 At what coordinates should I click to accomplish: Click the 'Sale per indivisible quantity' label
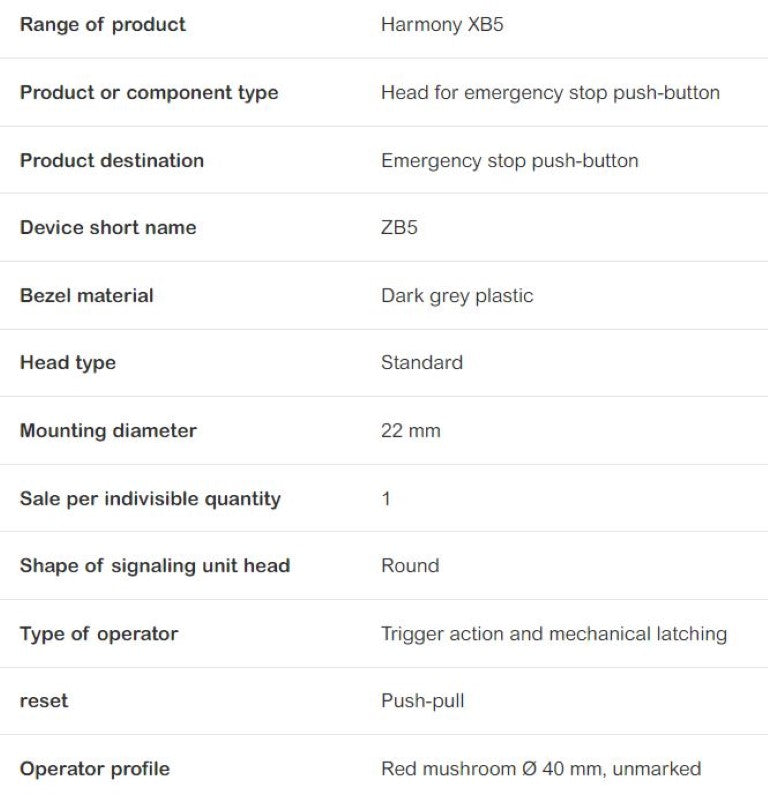pos(150,499)
